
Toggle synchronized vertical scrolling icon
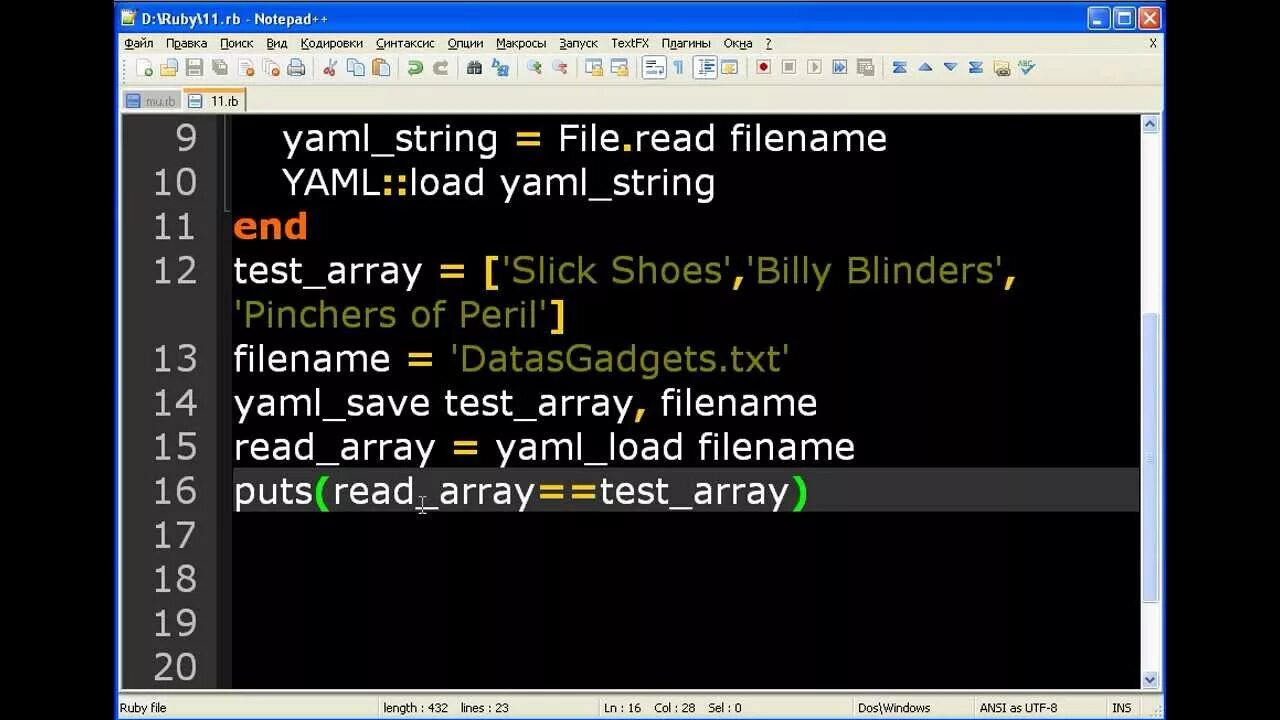point(594,68)
